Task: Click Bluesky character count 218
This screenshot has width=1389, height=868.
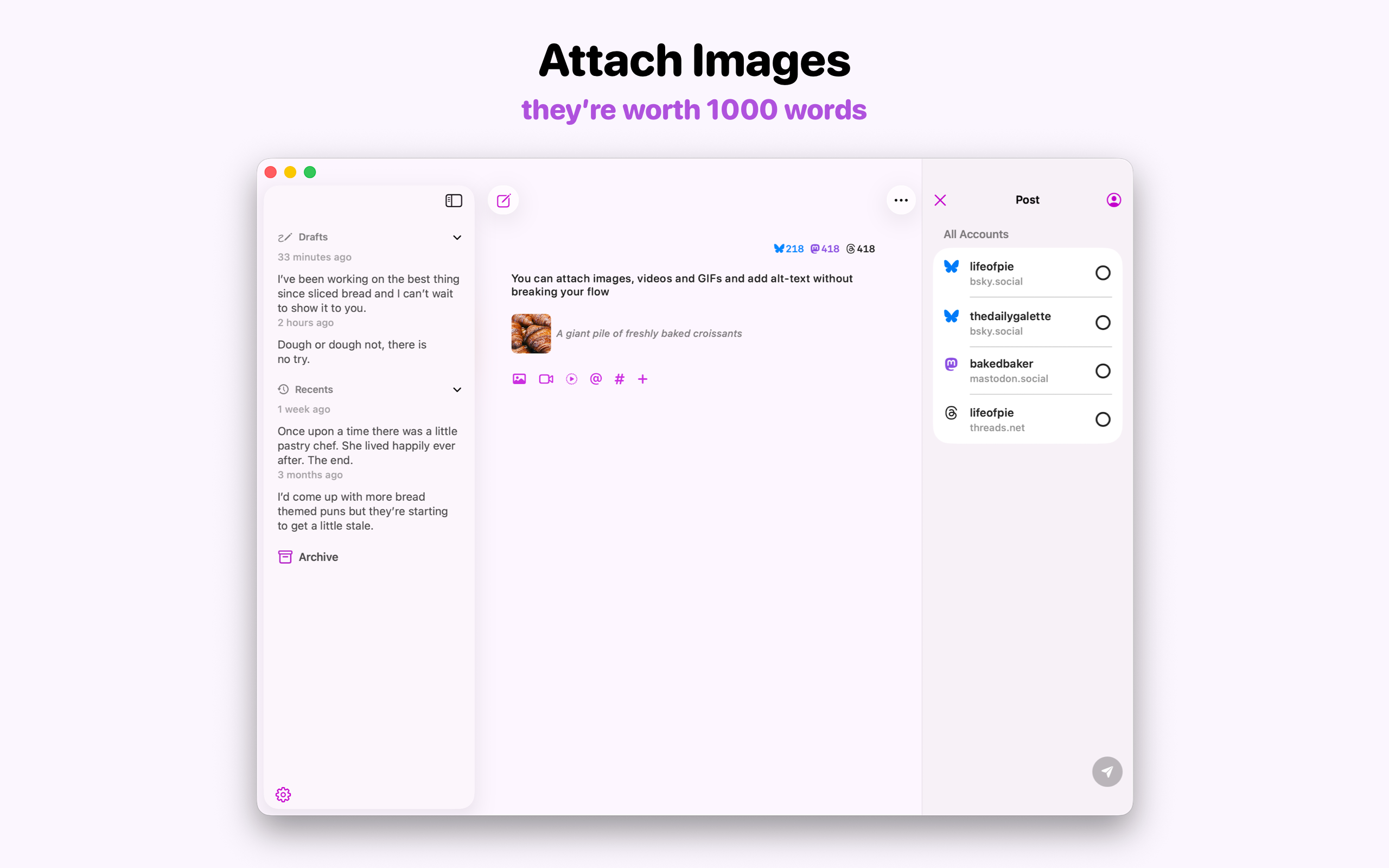Action: click(x=788, y=248)
